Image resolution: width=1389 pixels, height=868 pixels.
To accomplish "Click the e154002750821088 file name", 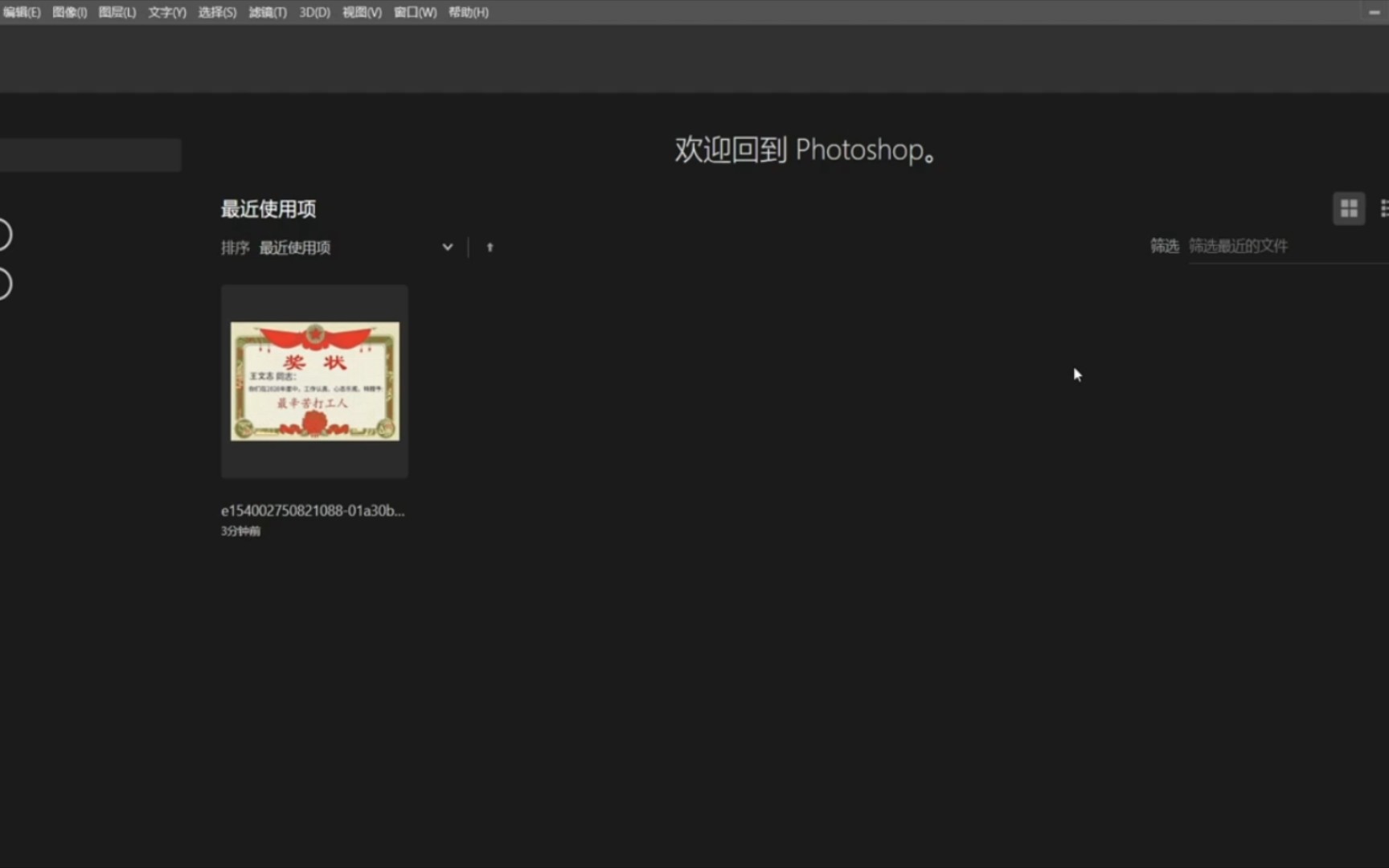I will point(313,510).
